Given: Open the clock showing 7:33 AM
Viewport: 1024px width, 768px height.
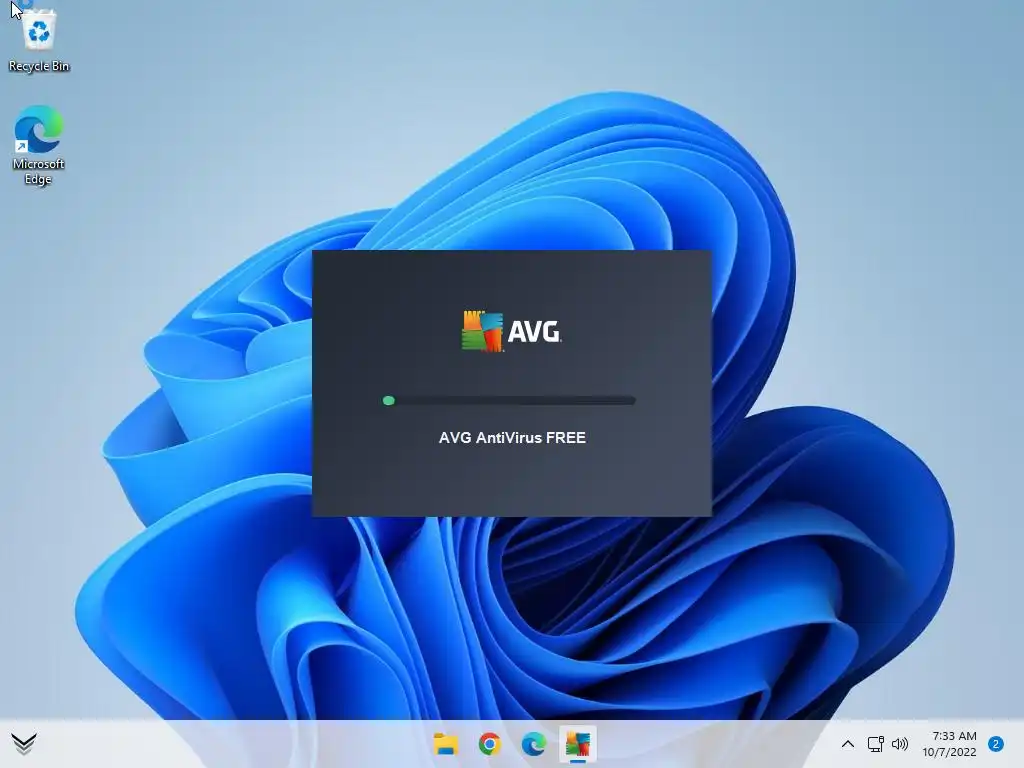Looking at the screenshot, I should (954, 736).
